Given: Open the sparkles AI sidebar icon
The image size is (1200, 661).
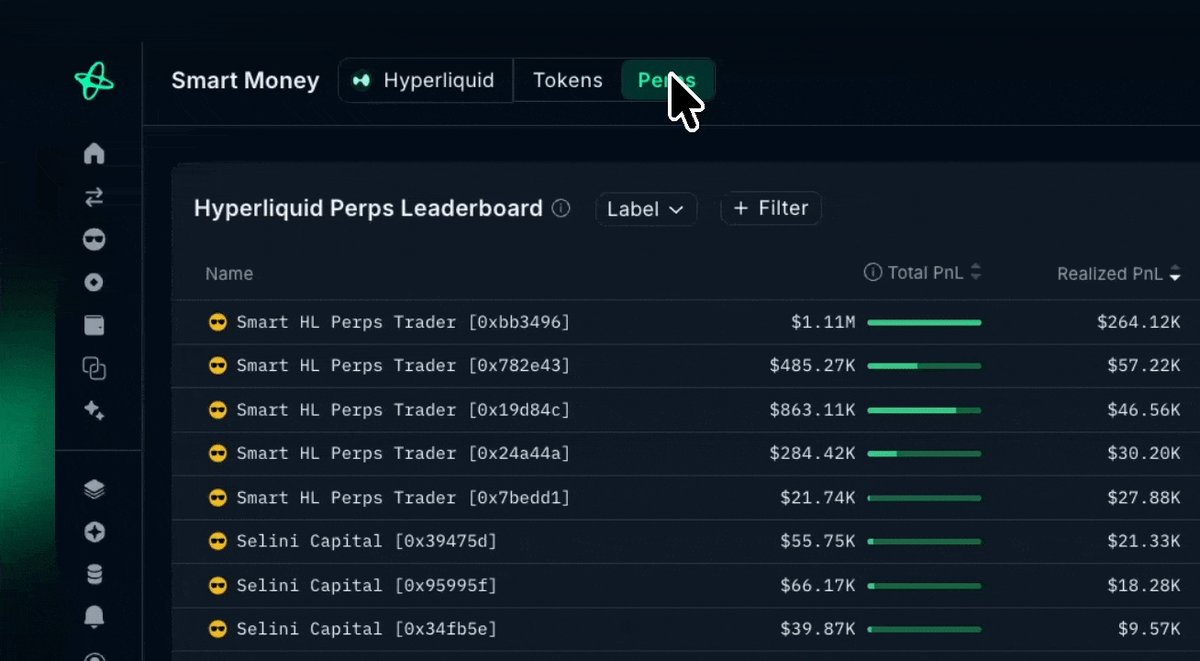Looking at the screenshot, I should (94, 410).
